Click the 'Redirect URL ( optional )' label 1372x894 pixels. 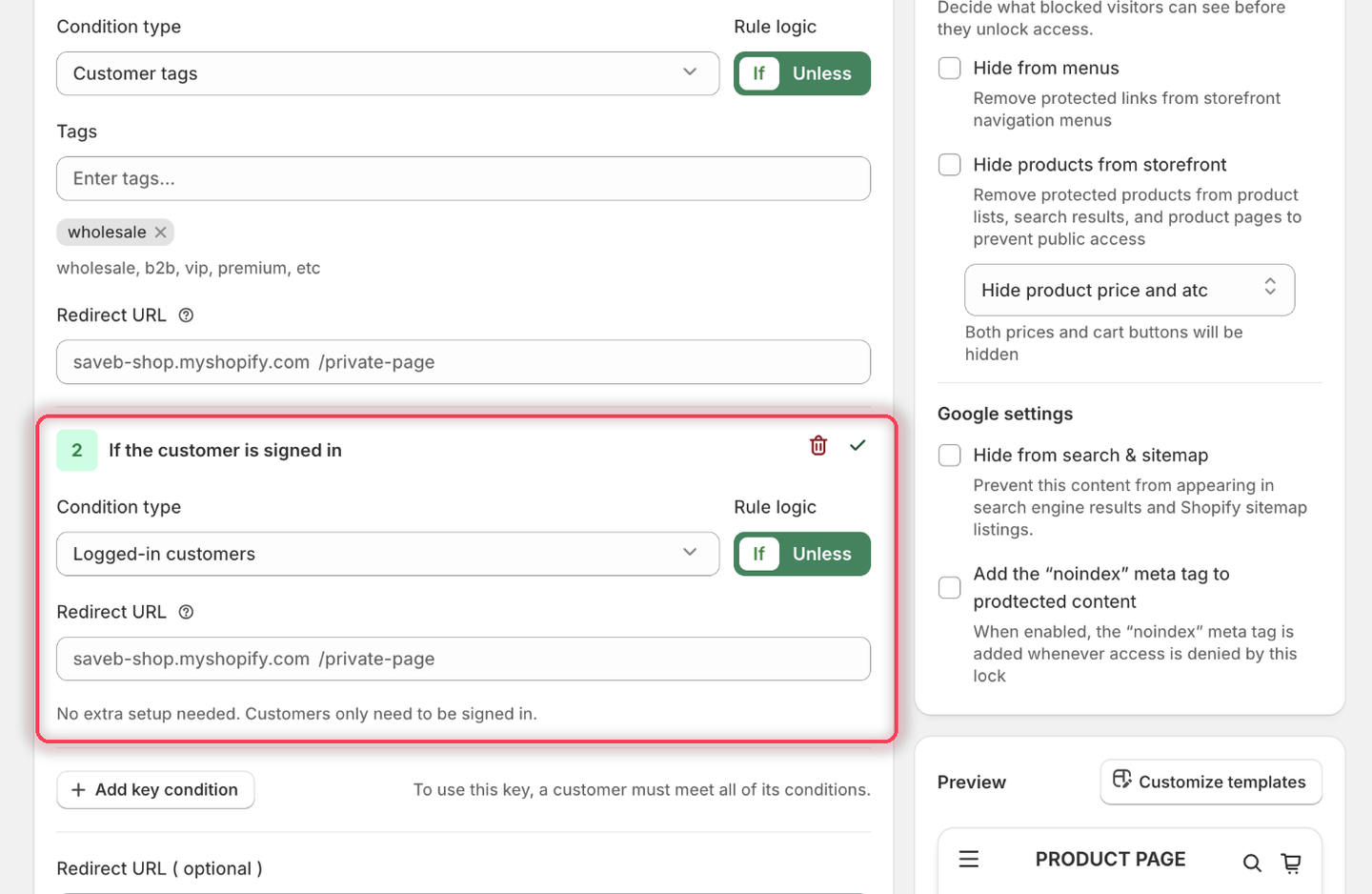[159, 868]
